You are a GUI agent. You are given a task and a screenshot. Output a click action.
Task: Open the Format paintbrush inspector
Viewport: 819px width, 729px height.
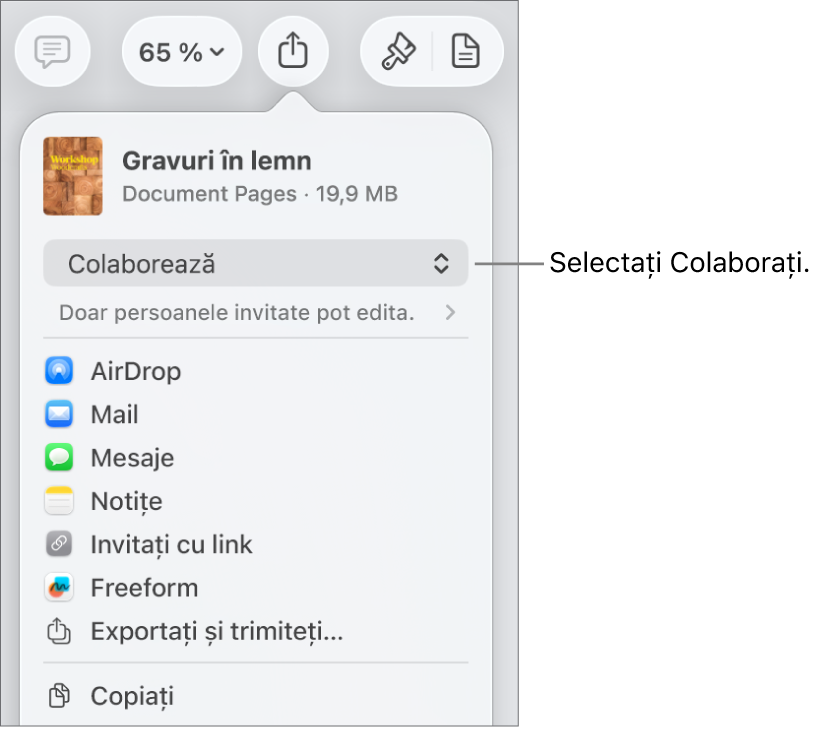(x=398, y=51)
